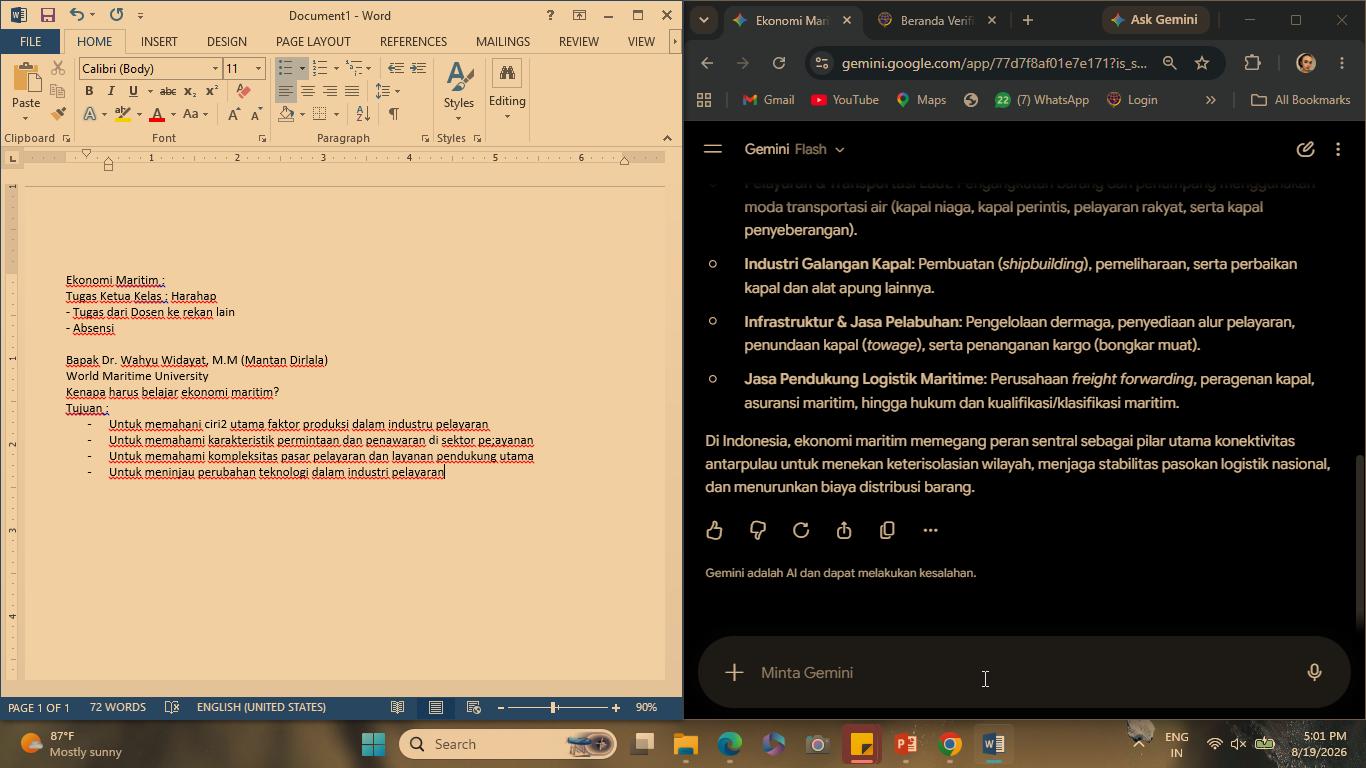Toggle the show paragraph marks pilcrow icon
Viewport: 1366px width, 768px height.
click(x=394, y=114)
